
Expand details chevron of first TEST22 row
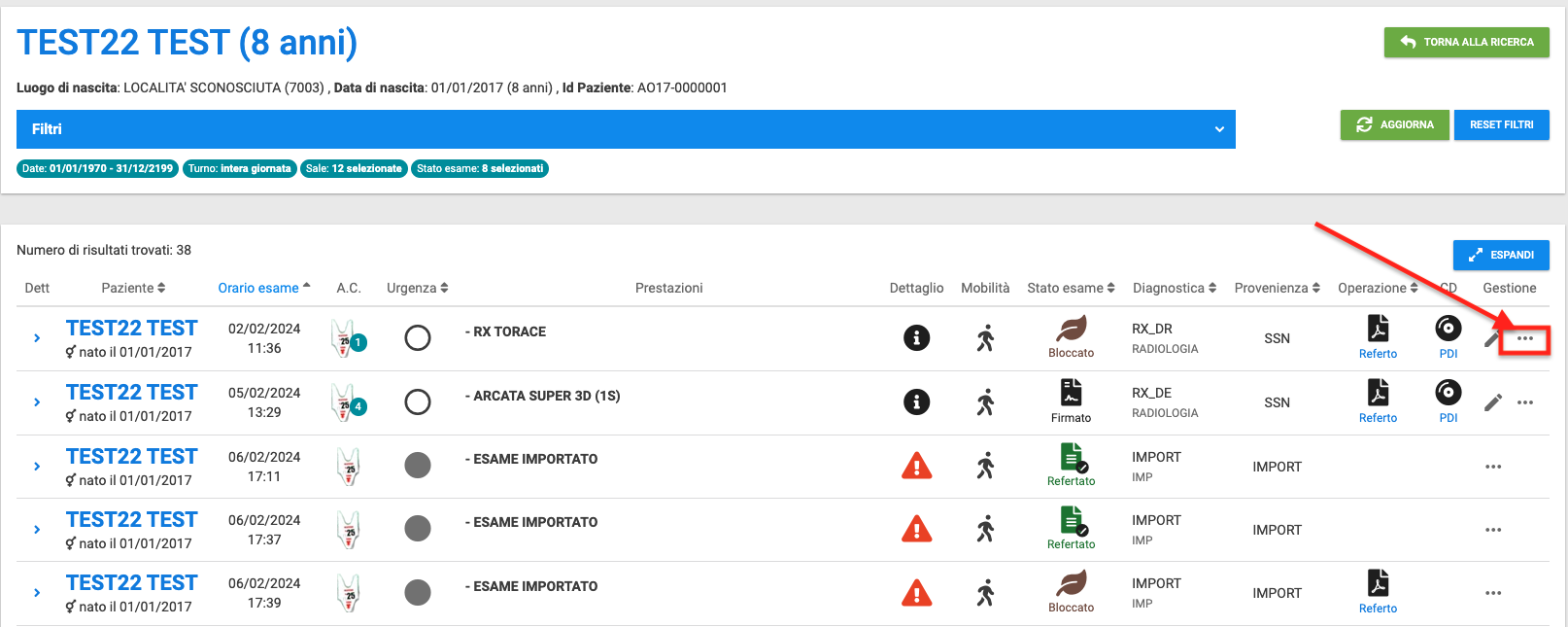pos(37,338)
